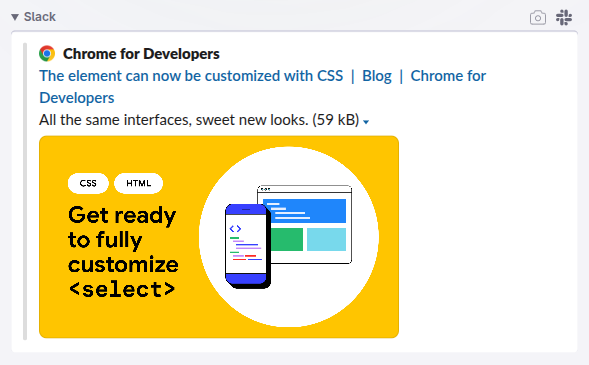
Task: Click the code brackets icon on phone
Action: (x=235, y=229)
